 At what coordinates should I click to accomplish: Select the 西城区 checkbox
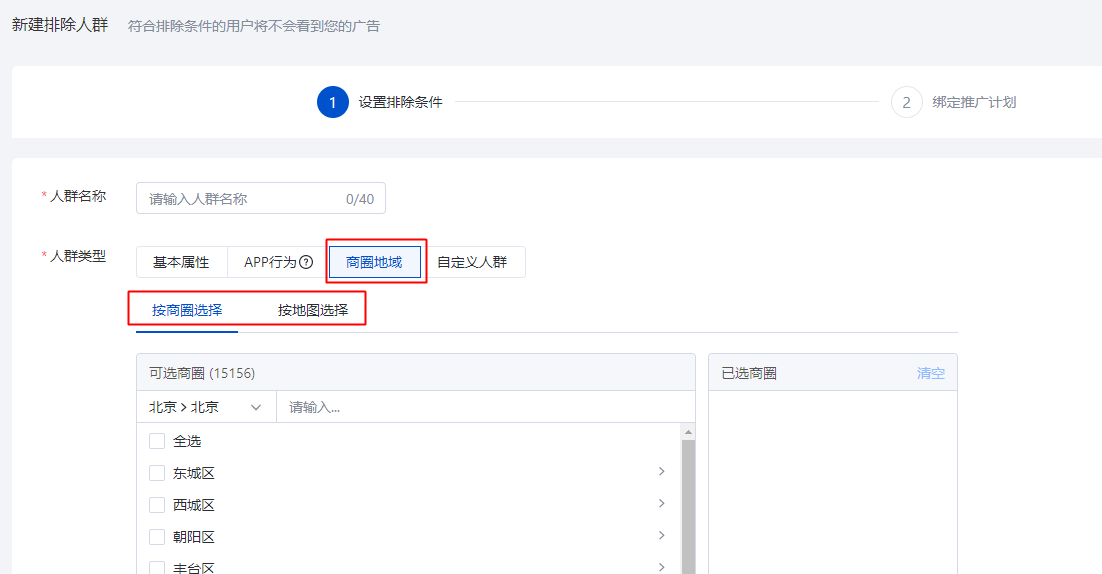click(157, 505)
